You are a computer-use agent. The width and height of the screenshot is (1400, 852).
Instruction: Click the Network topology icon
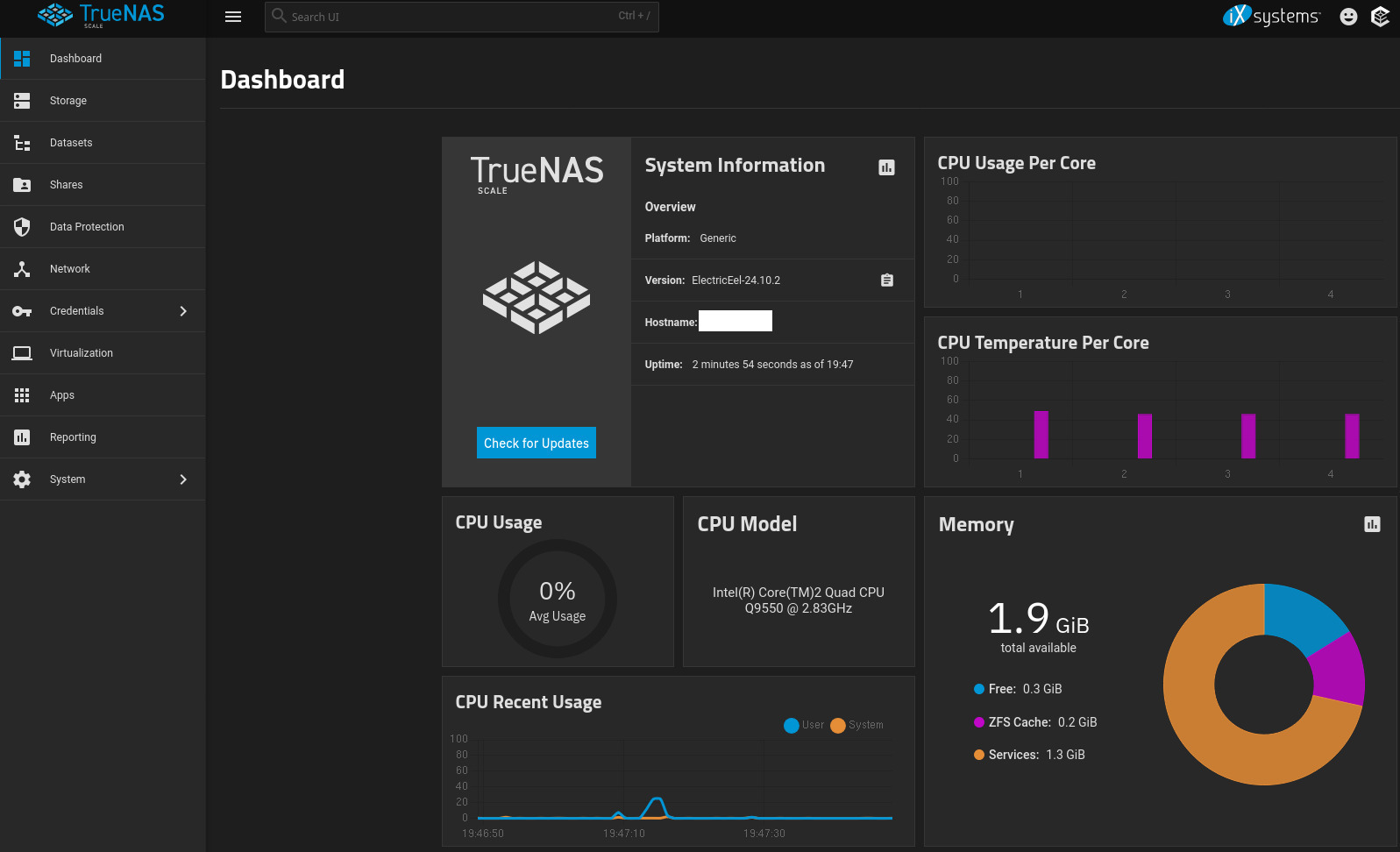click(22, 269)
